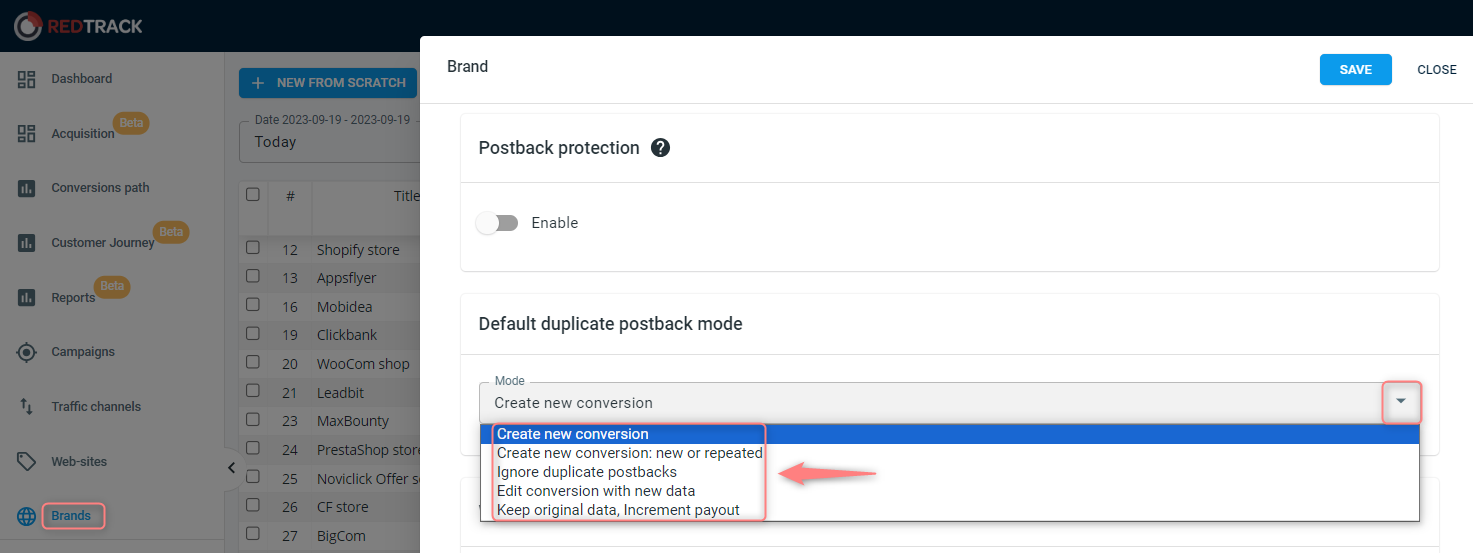
Task: Collapse the sidebar with chevron arrow
Action: (231, 468)
